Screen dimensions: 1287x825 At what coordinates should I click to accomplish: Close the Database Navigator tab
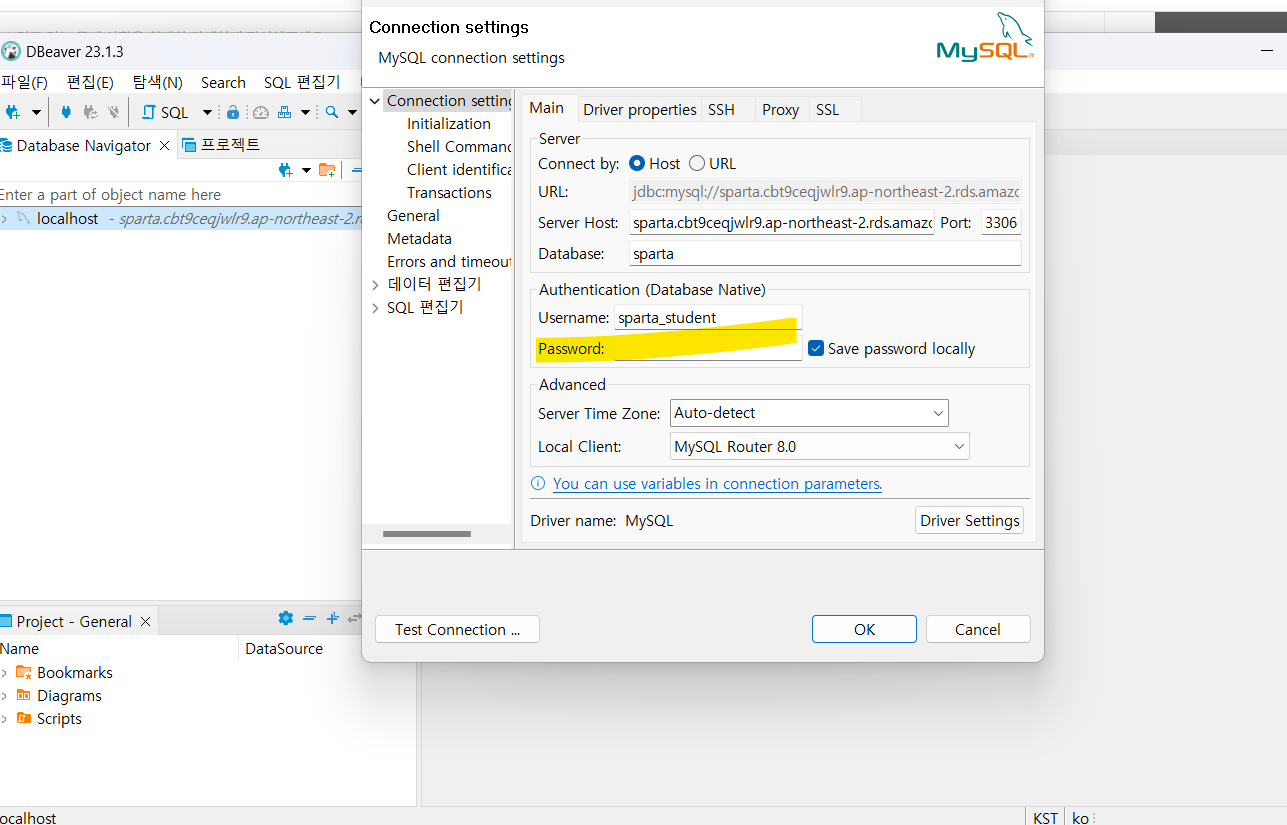coord(165,146)
